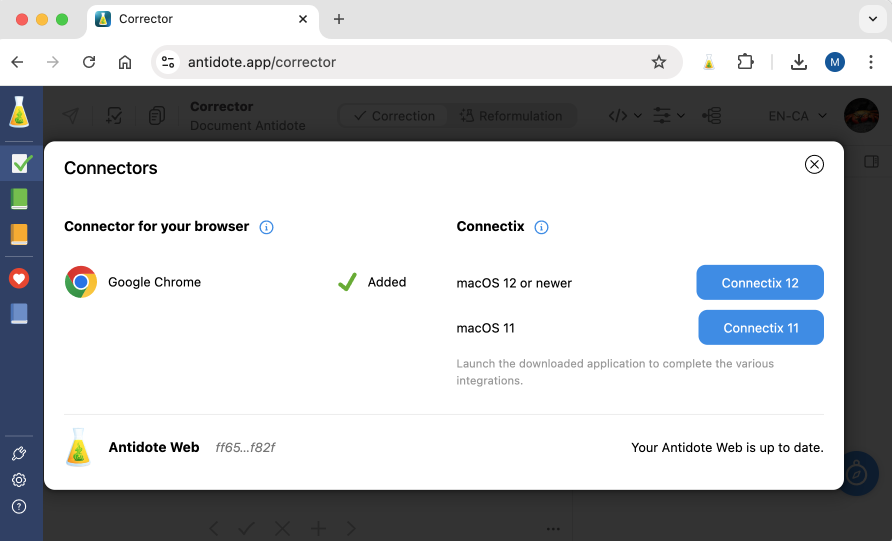This screenshot has width=892, height=541.
Task: Download Connectix 11 for macOS 11
Action: click(760, 328)
